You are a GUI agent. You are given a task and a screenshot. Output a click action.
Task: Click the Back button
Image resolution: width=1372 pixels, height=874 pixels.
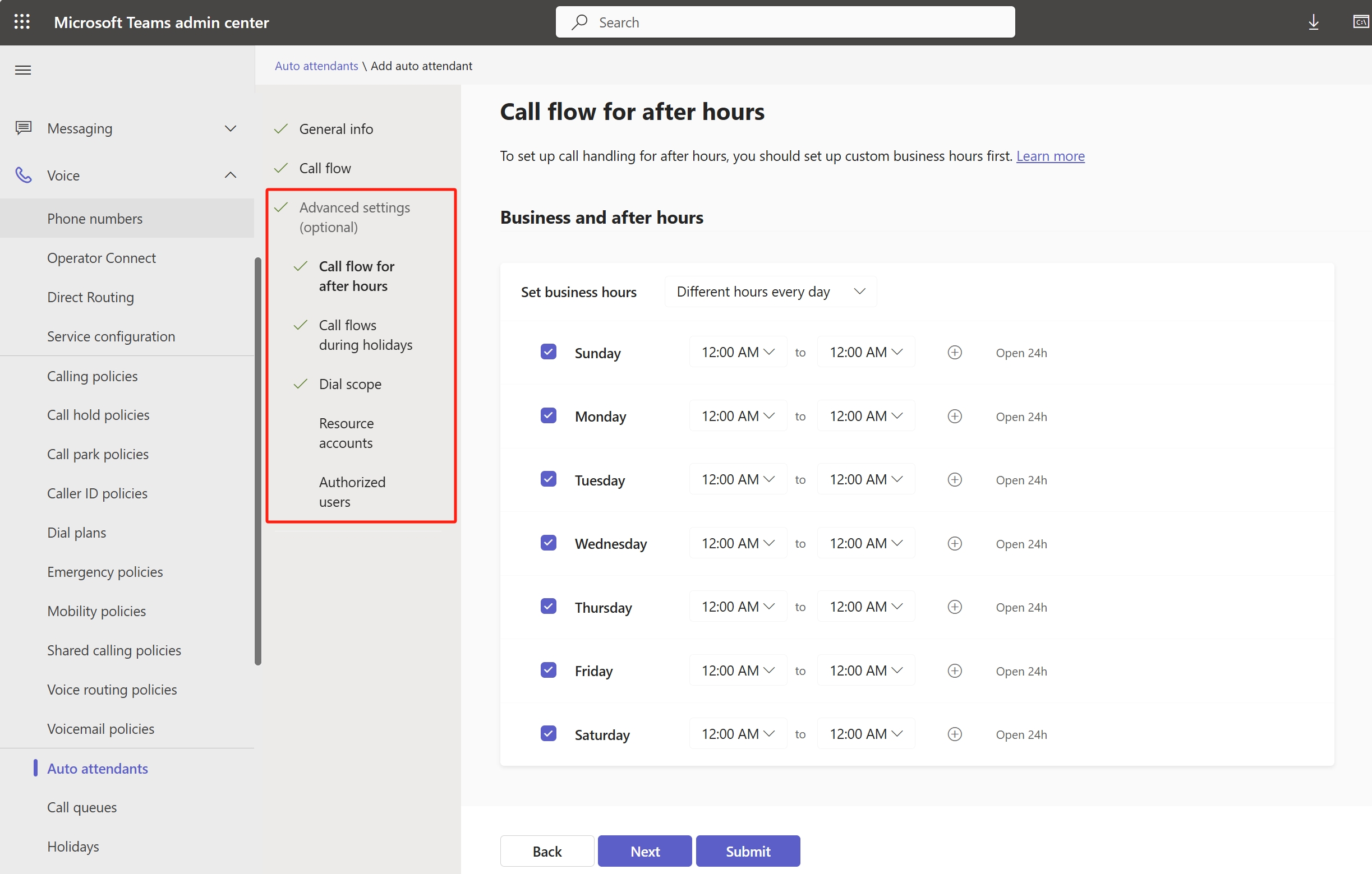(x=547, y=851)
